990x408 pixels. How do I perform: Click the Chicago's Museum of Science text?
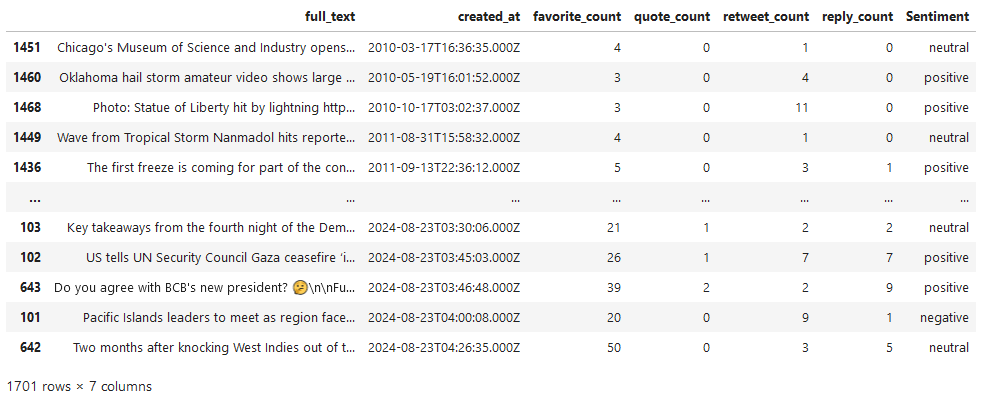206,47
